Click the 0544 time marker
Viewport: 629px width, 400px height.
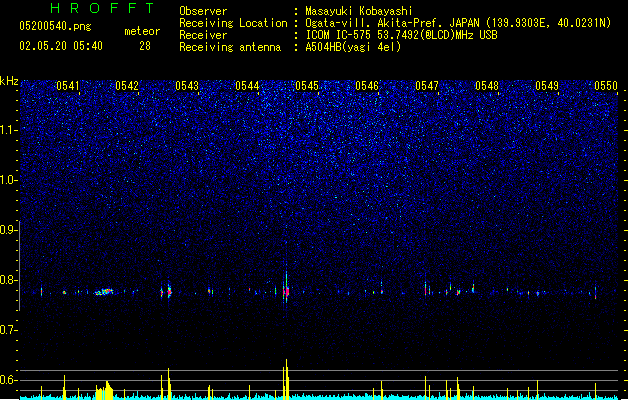(247, 86)
